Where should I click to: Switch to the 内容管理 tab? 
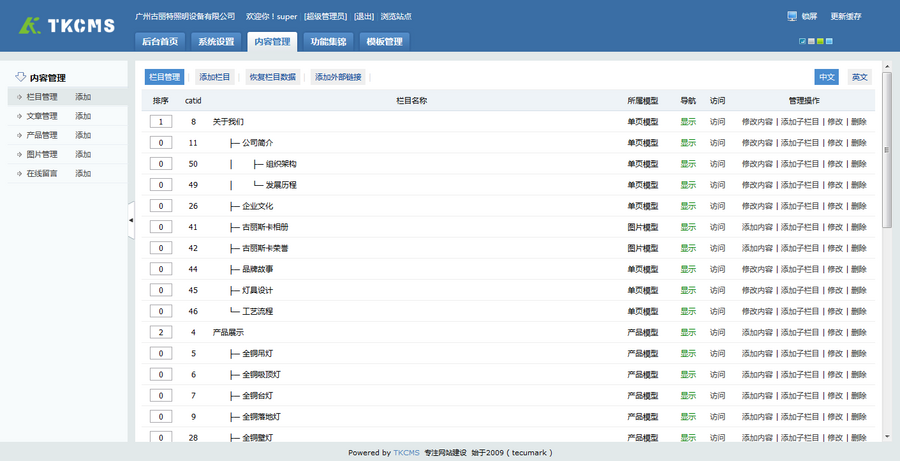click(x=272, y=42)
